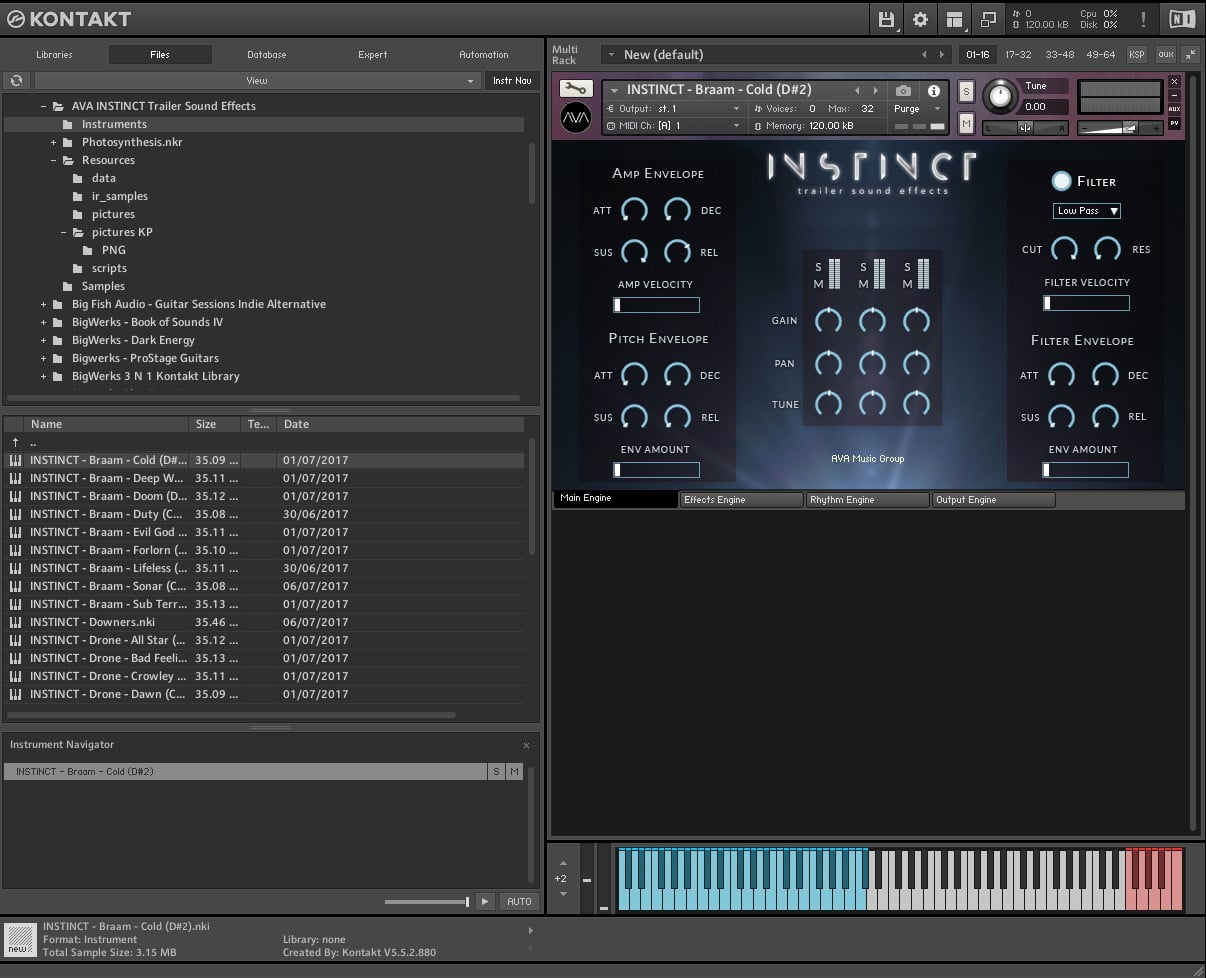Viewport: 1206px width, 978px height.
Task: Go to the previous multi preset
Action: (x=924, y=55)
